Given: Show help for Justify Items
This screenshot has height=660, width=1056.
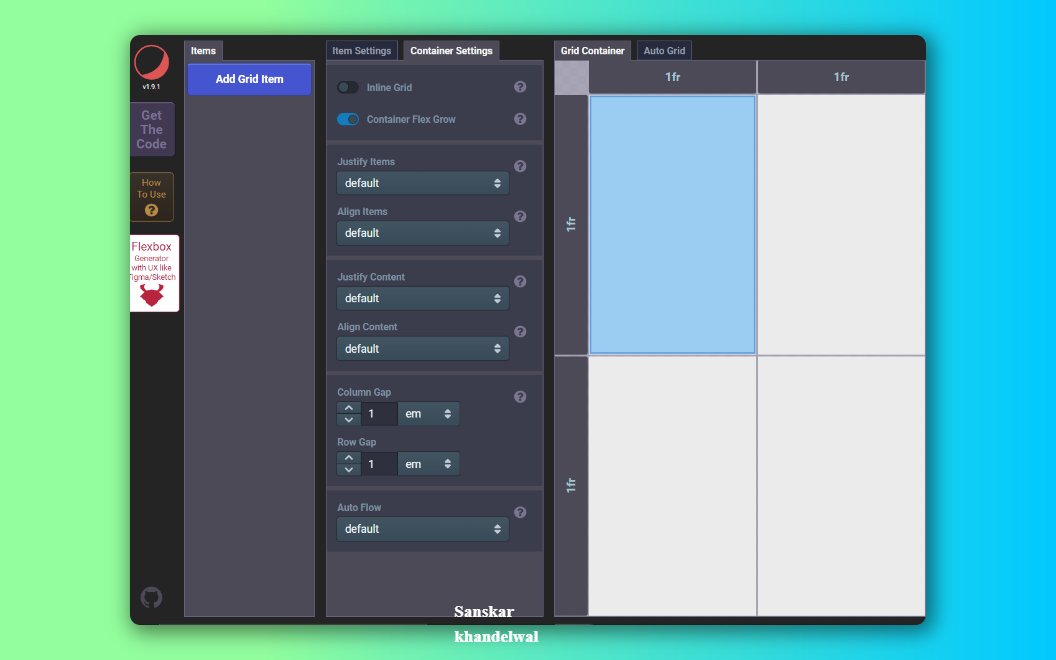Looking at the screenshot, I should pos(520,166).
